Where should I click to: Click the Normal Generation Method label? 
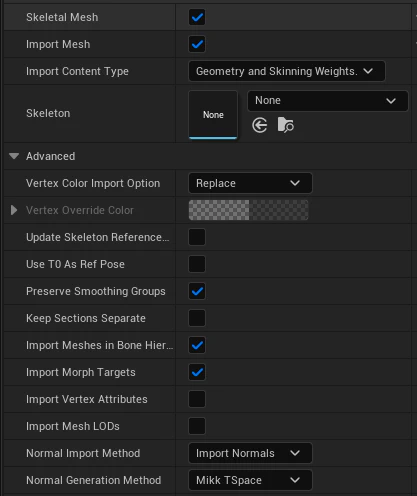click(94, 480)
